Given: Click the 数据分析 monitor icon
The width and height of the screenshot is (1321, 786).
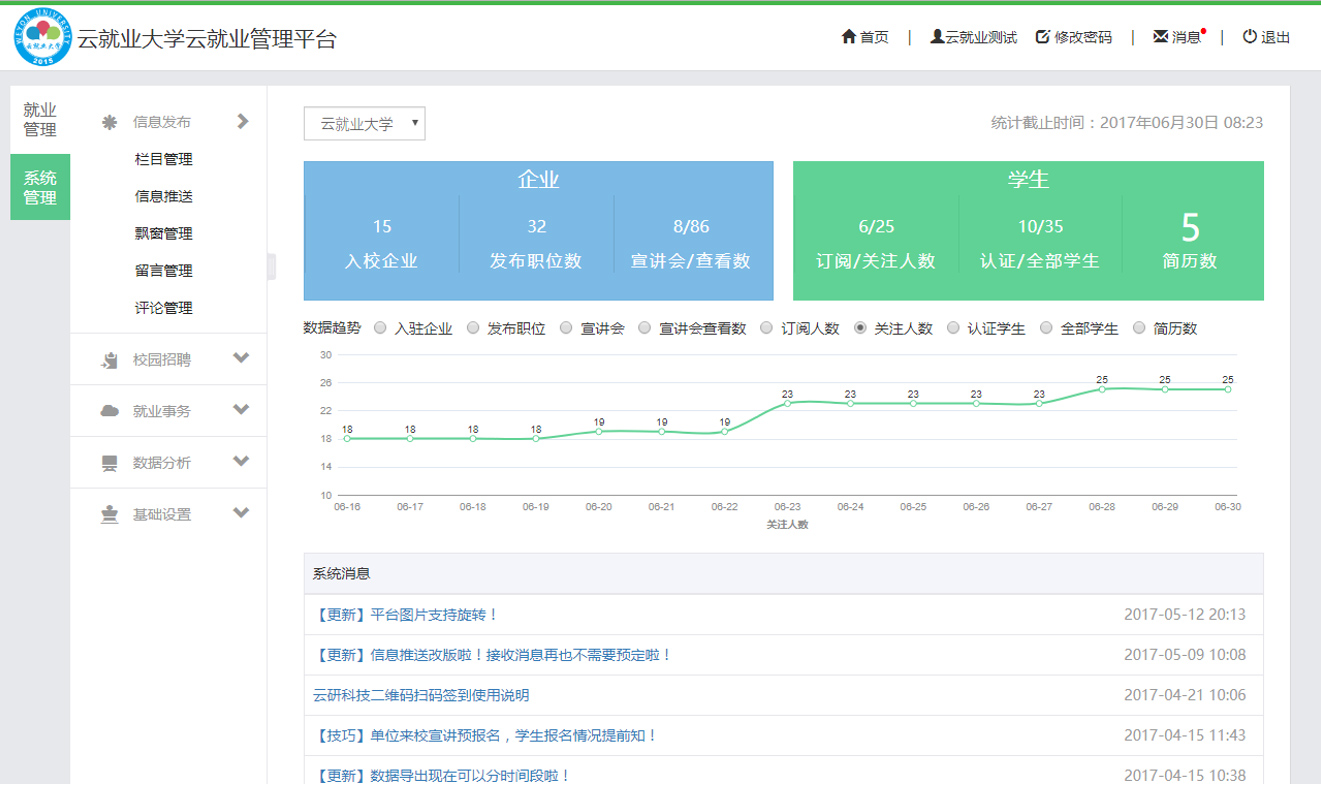Looking at the screenshot, I should pyautogui.click(x=110, y=462).
